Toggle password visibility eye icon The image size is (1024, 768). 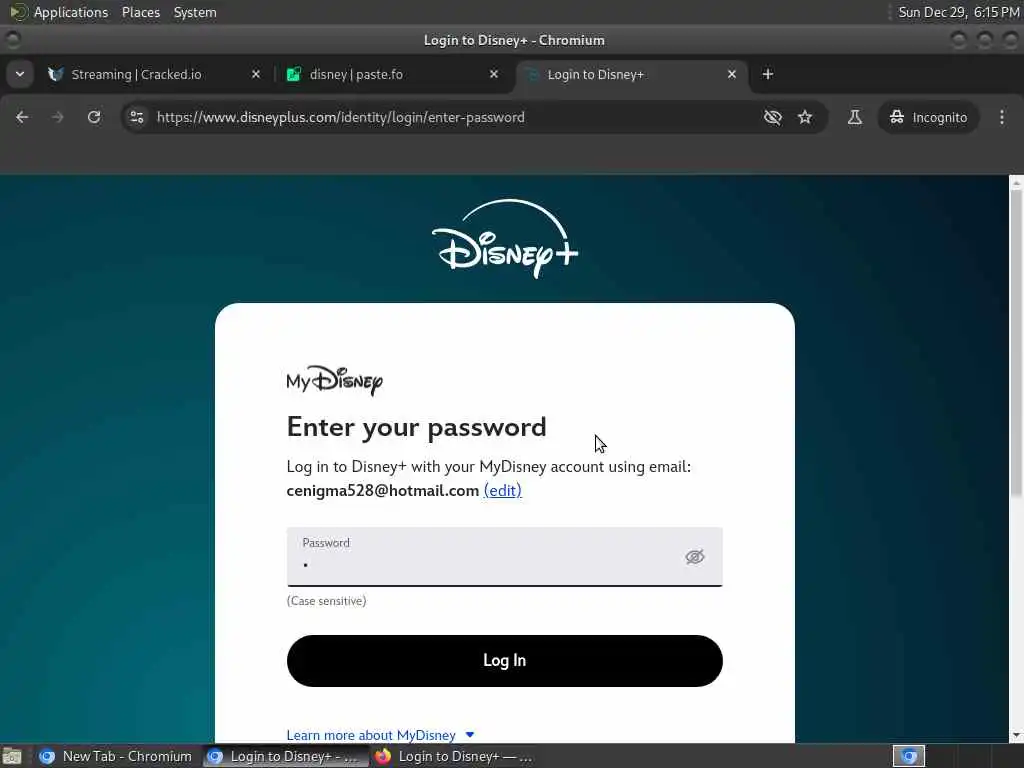[x=694, y=556]
